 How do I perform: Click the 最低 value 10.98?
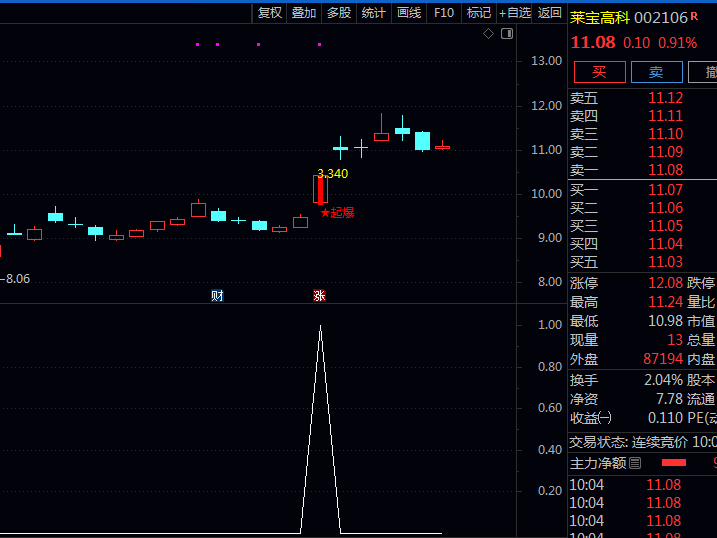click(665, 321)
